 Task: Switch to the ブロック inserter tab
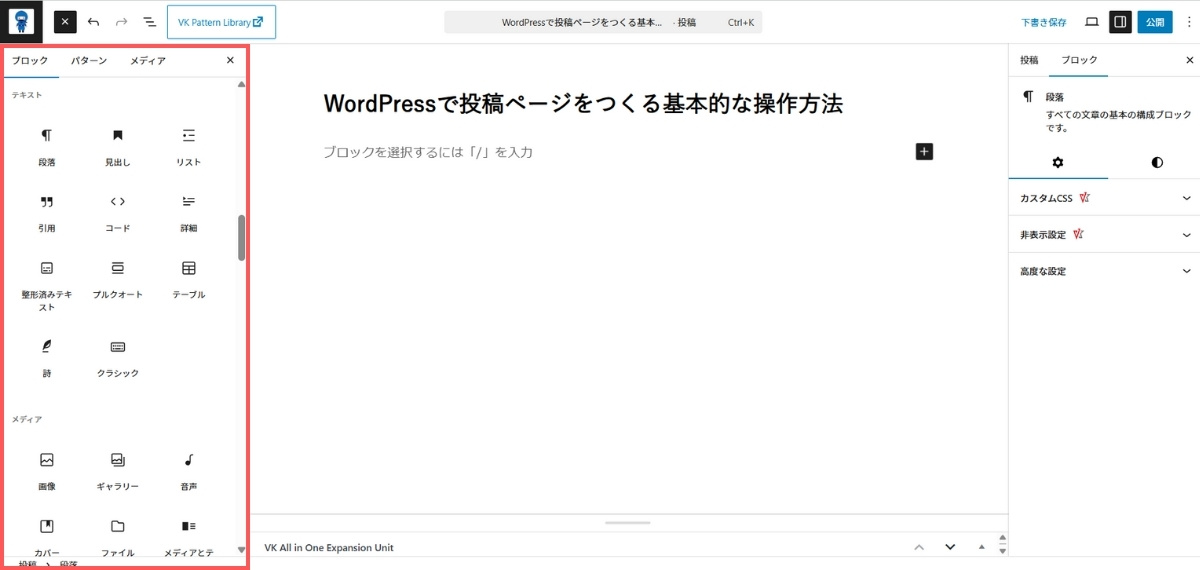30,61
